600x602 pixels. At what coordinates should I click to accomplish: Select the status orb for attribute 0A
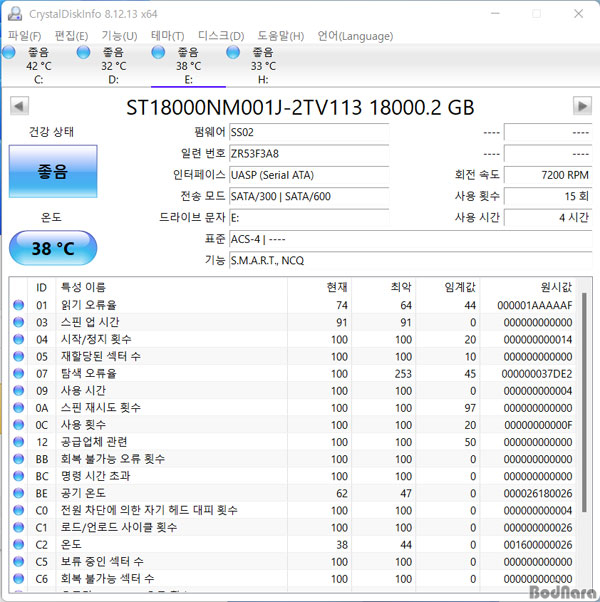[18, 407]
